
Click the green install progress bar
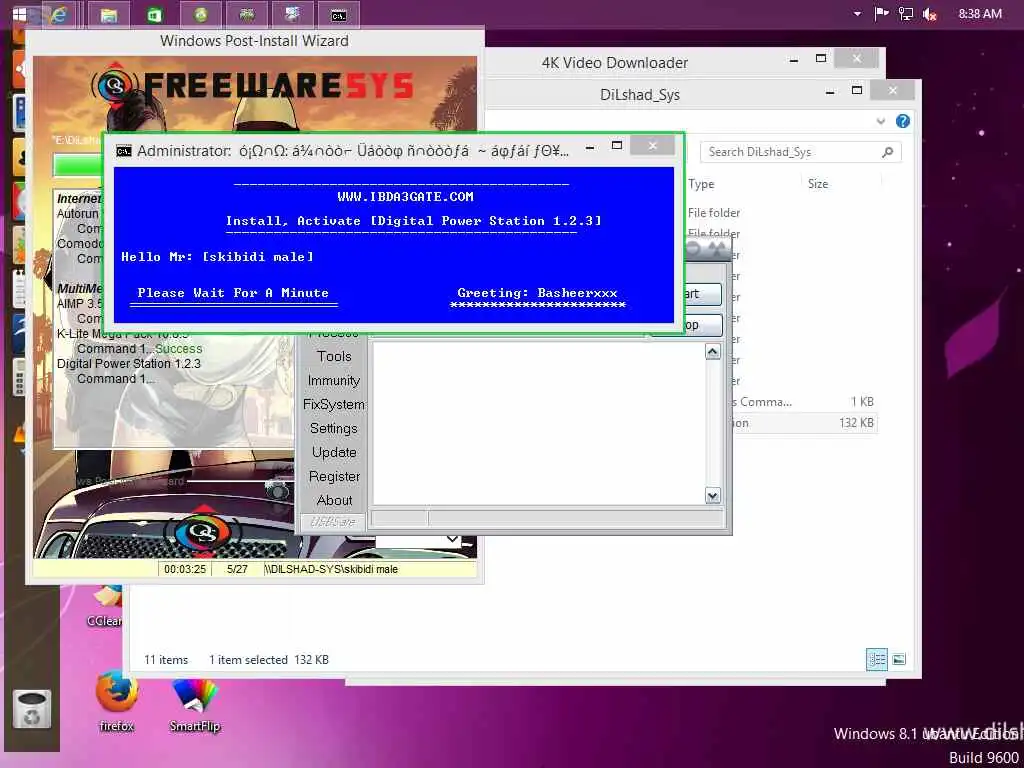pyautogui.click(x=78, y=165)
